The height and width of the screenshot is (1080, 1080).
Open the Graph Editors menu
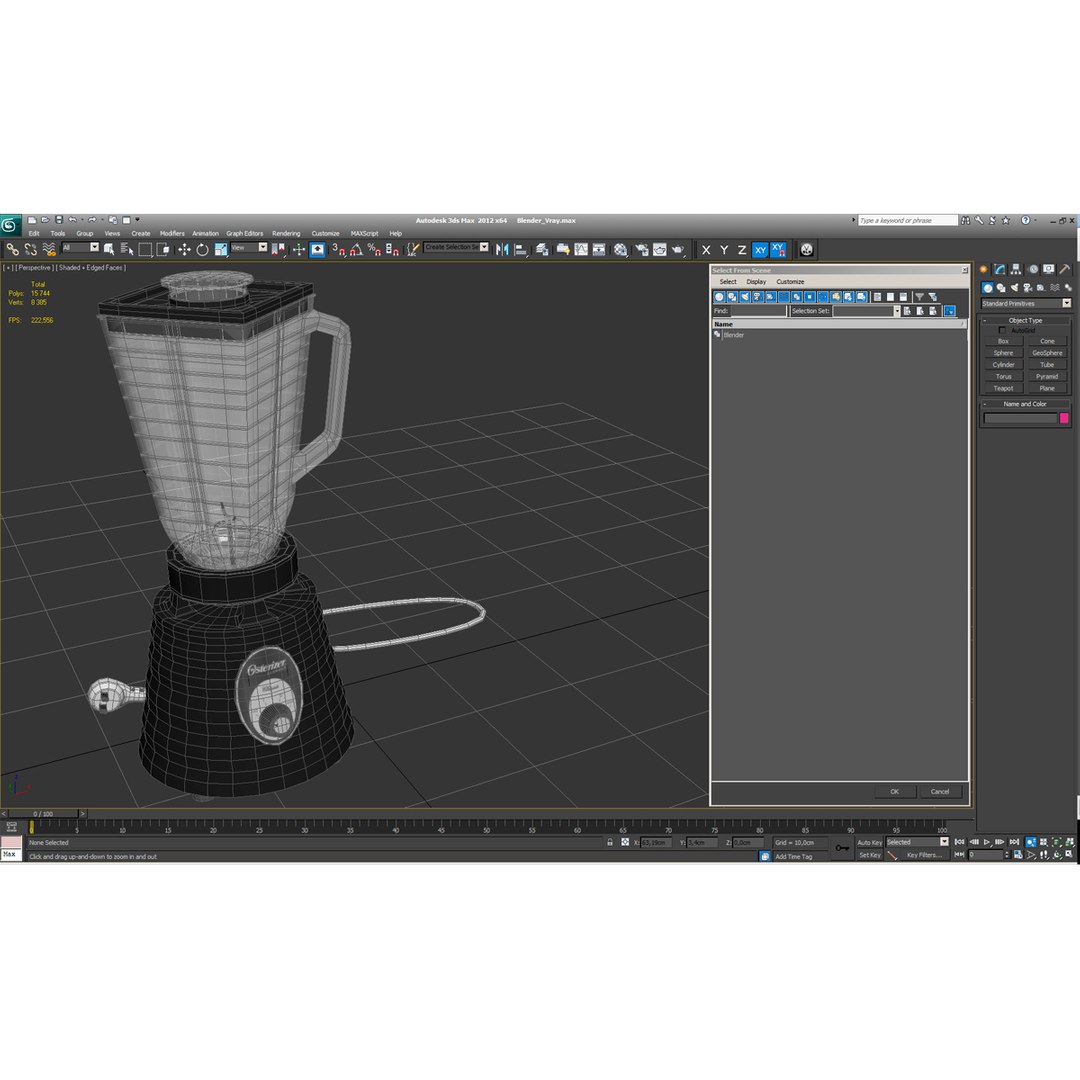point(245,233)
